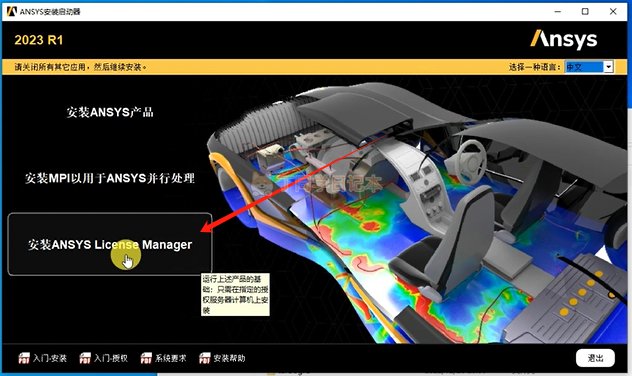Close the ANSYS installer window
Image resolution: width=632 pixels, height=376 pixels.
pos(613,11)
